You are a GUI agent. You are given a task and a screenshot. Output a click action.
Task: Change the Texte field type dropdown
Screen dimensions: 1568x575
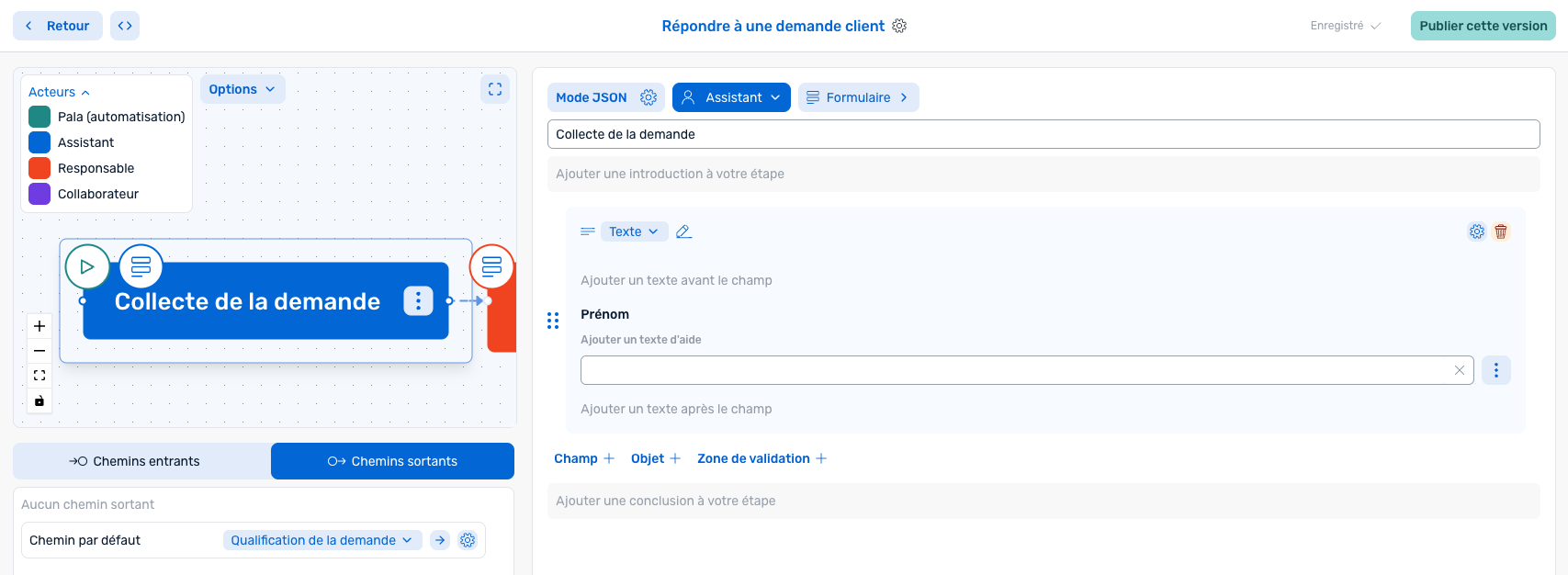point(634,231)
